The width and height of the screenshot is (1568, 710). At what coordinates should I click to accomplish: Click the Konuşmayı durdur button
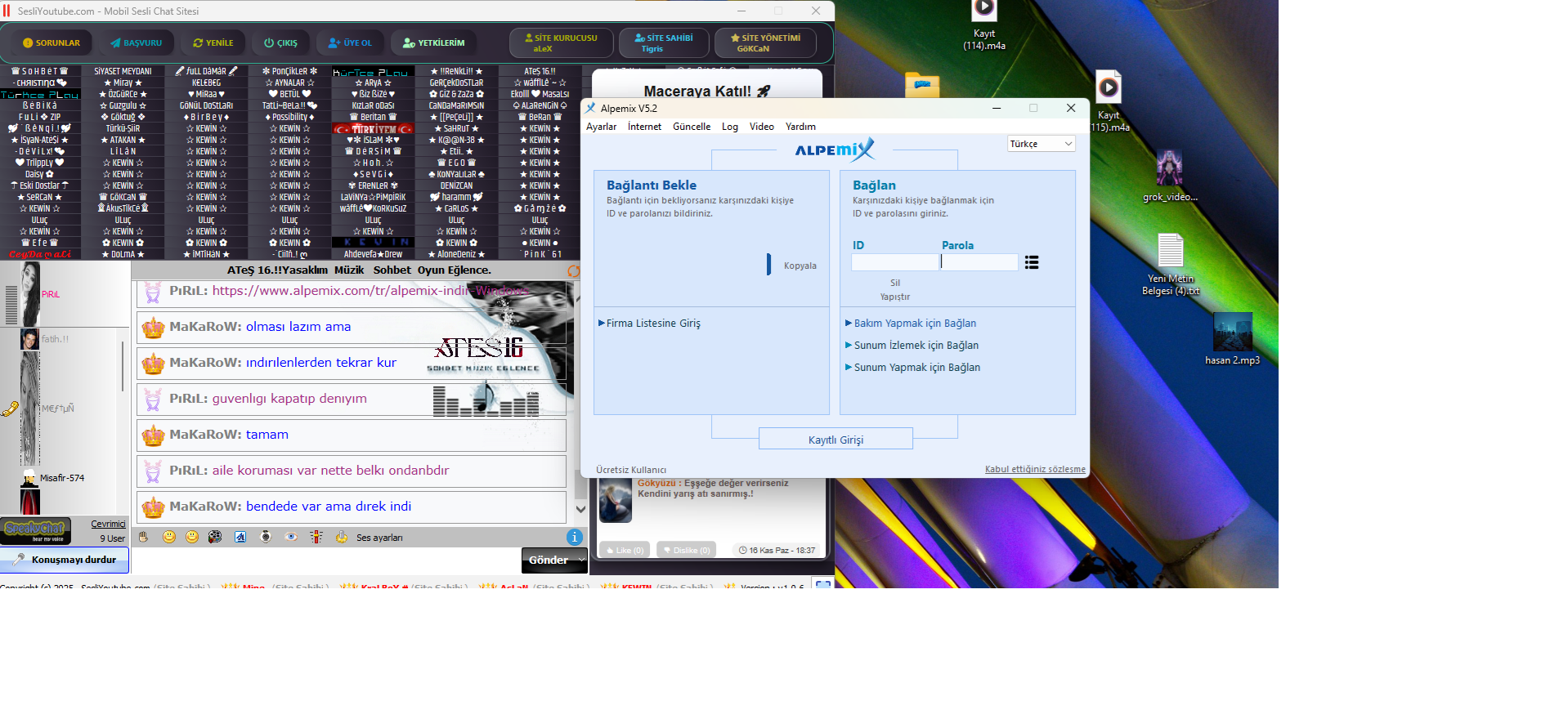coord(65,560)
